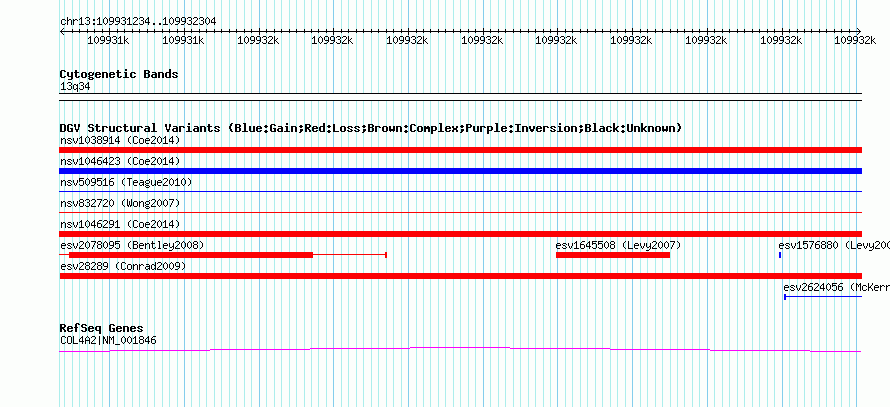Click the COL4A2 pink gene line
This screenshot has height=407, width=890.
(x=460, y=350)
